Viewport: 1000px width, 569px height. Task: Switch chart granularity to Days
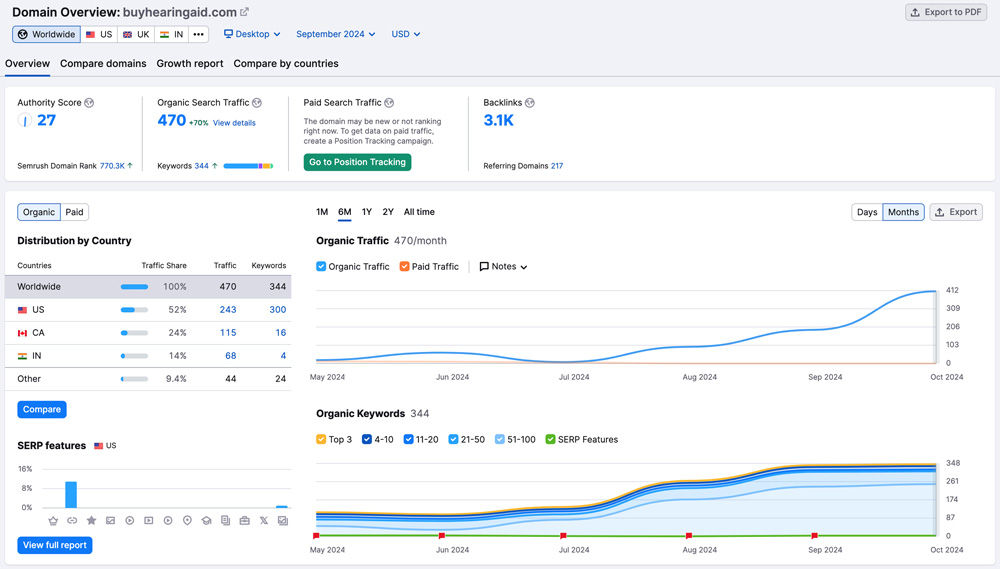(867, 212)
